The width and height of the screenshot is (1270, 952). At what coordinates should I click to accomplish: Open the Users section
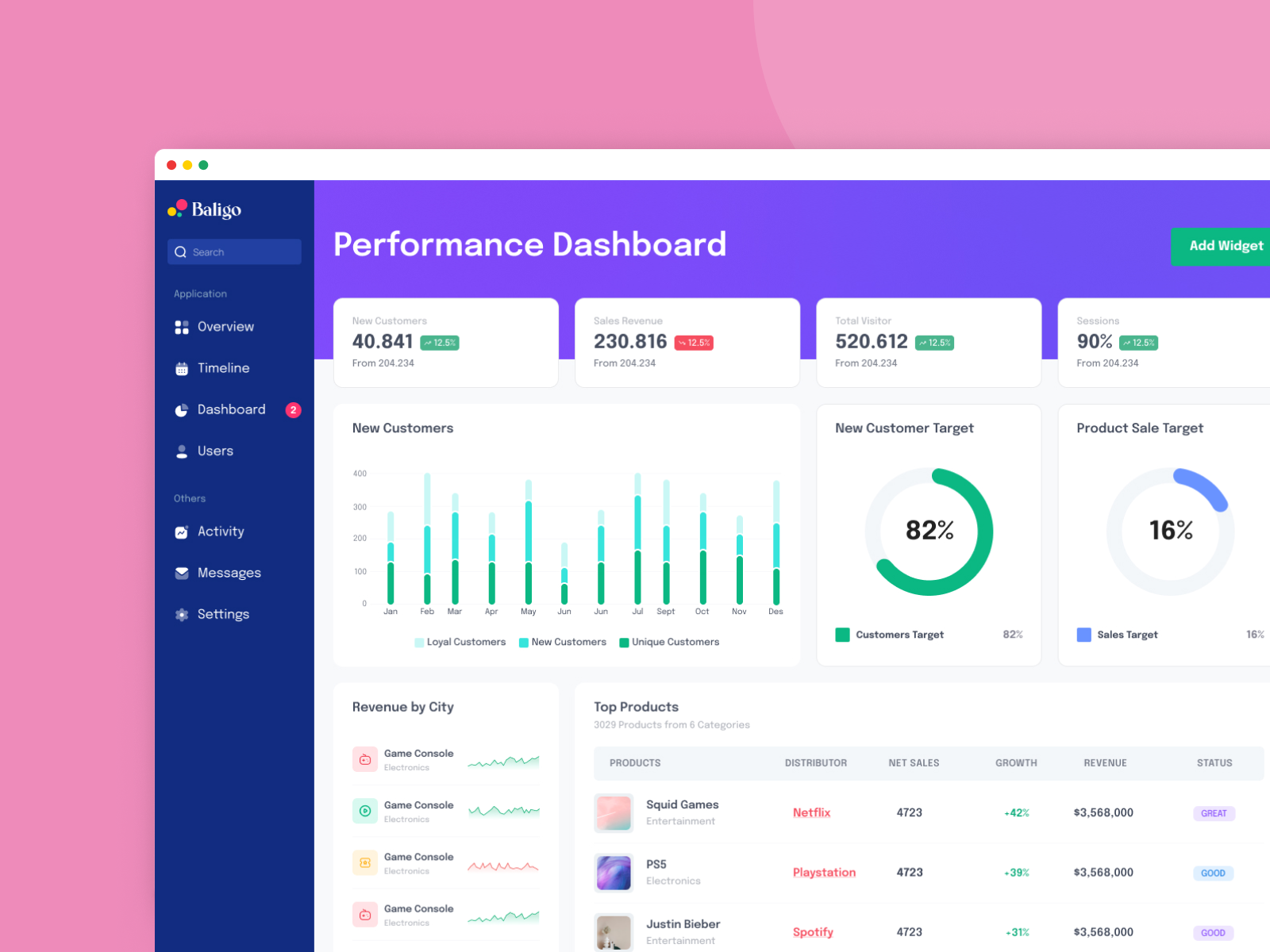click(215, 451)
